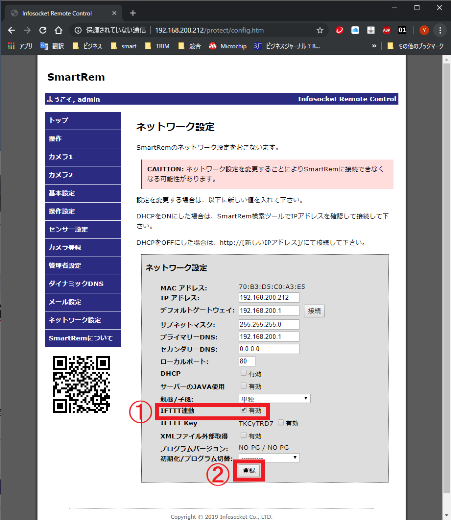This screenshot has height=520, width=451.
Task: Open the カメラ2 menu item
Action: (83, 175)
